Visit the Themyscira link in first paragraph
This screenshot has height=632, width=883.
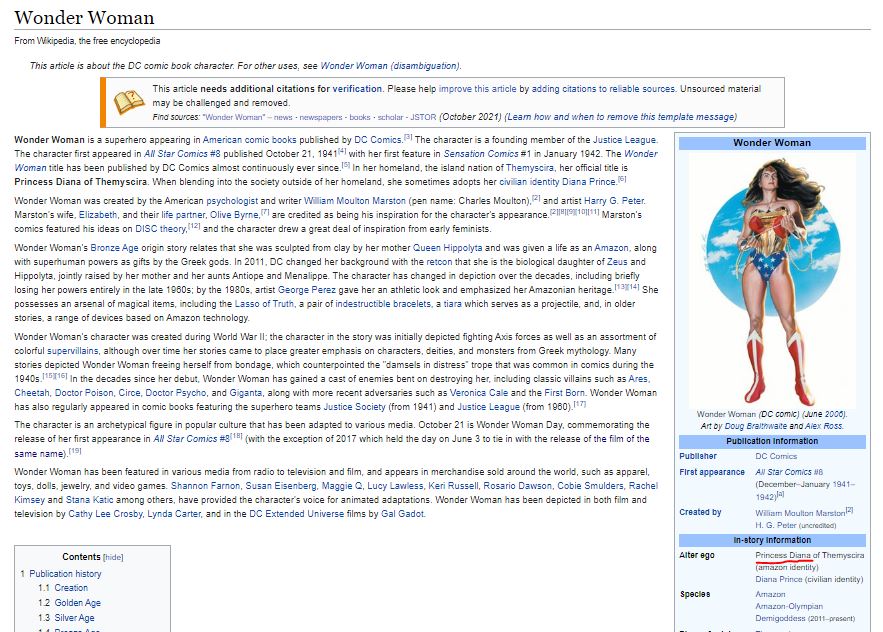[529, 168]
